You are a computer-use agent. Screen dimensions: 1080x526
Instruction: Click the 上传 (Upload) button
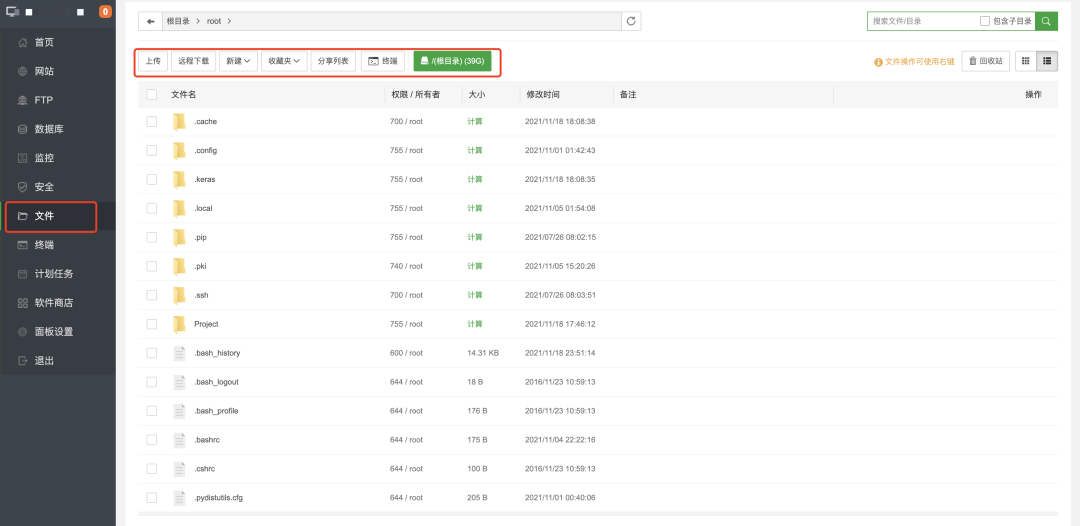(x=153, y=61)
